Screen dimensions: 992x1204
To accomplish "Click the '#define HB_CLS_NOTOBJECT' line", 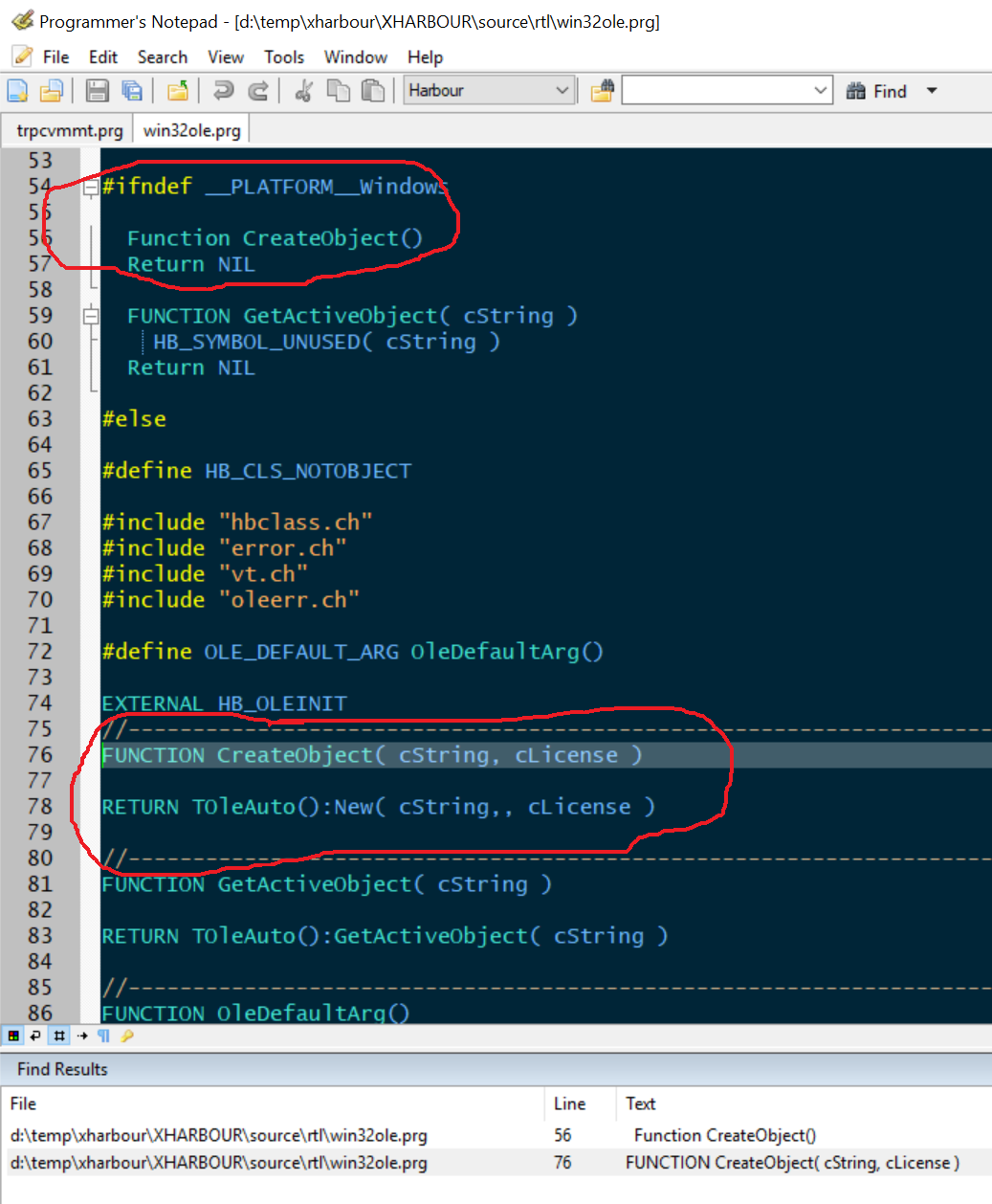I will click(x=256, y=471).
